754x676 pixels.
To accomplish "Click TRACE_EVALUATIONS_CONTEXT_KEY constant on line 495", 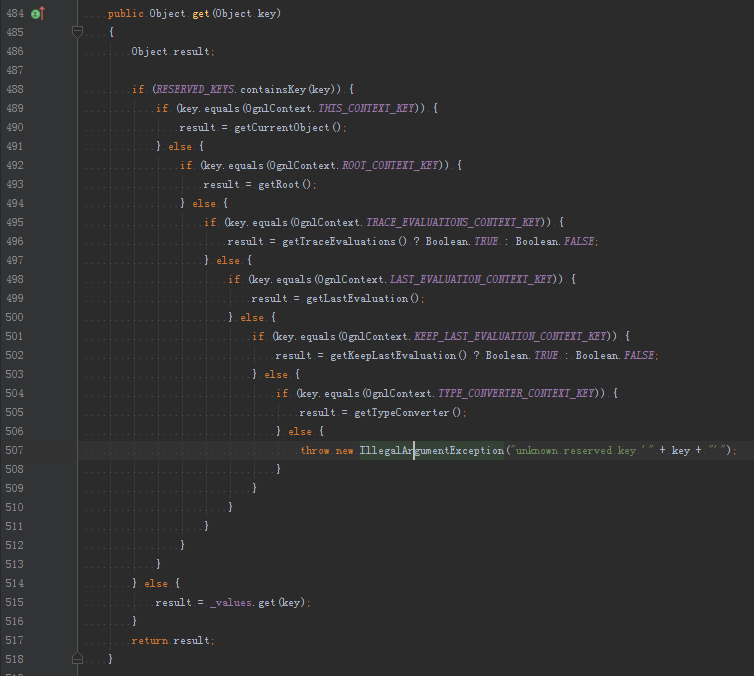I will click(453, 222).
